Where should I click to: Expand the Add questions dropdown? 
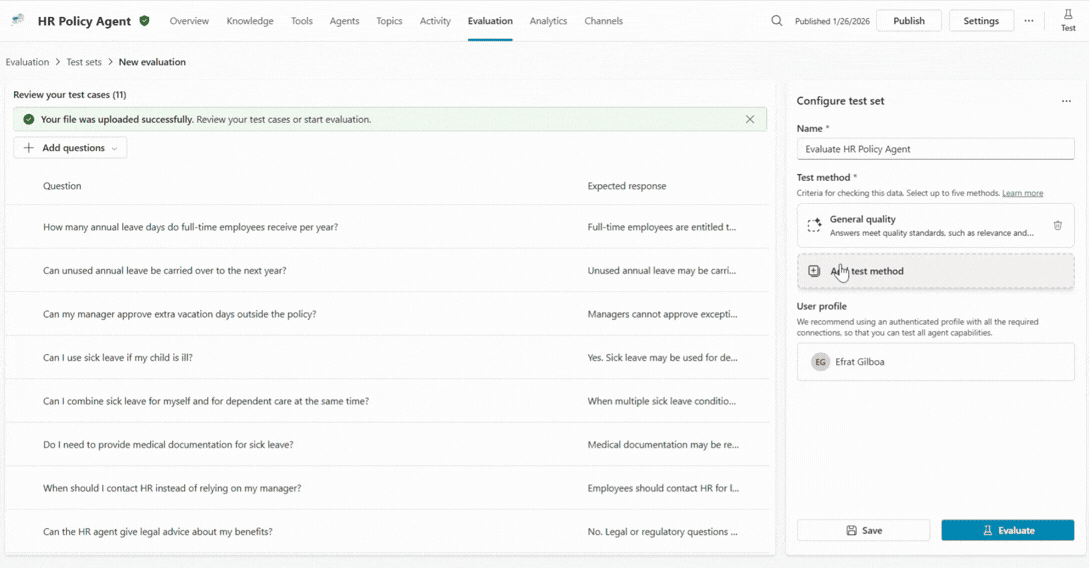(70, 148)
